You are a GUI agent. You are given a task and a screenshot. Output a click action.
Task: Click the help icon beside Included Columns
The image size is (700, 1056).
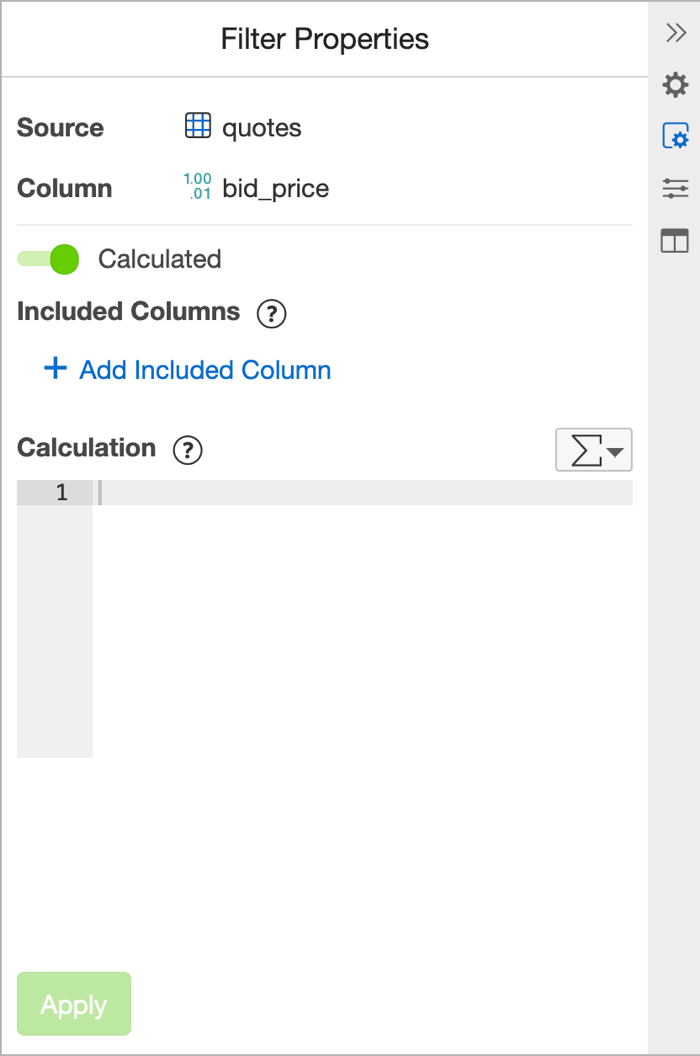tap(272, 314)
